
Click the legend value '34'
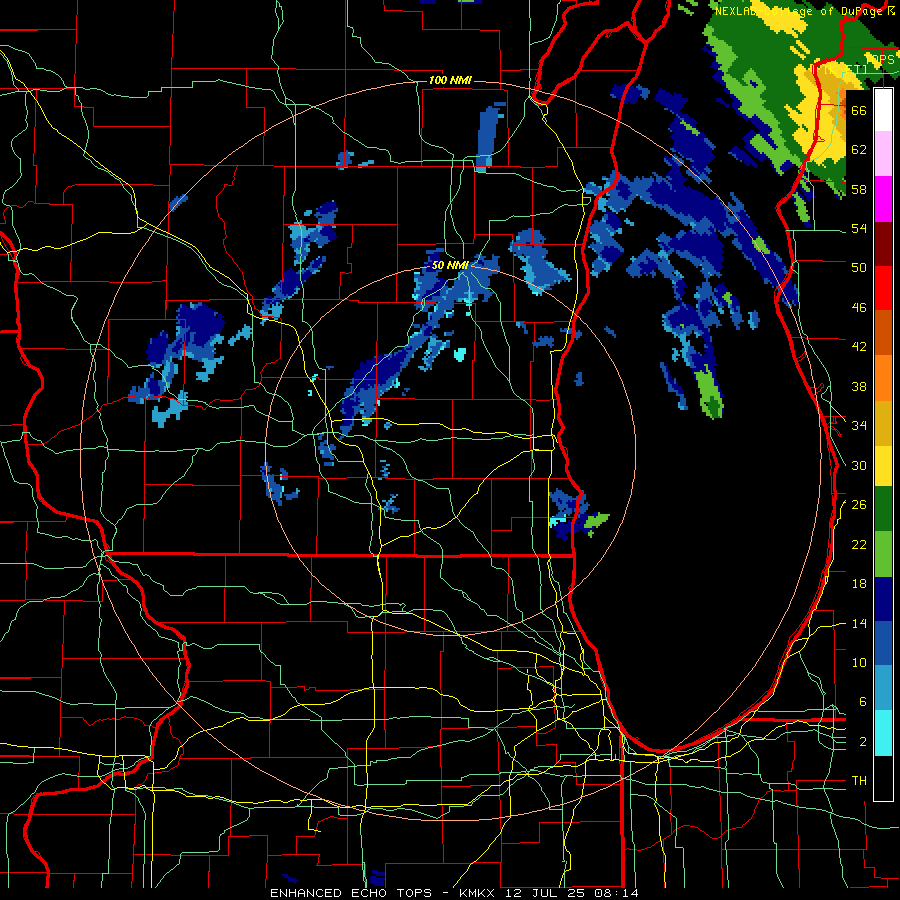[859, 426]
